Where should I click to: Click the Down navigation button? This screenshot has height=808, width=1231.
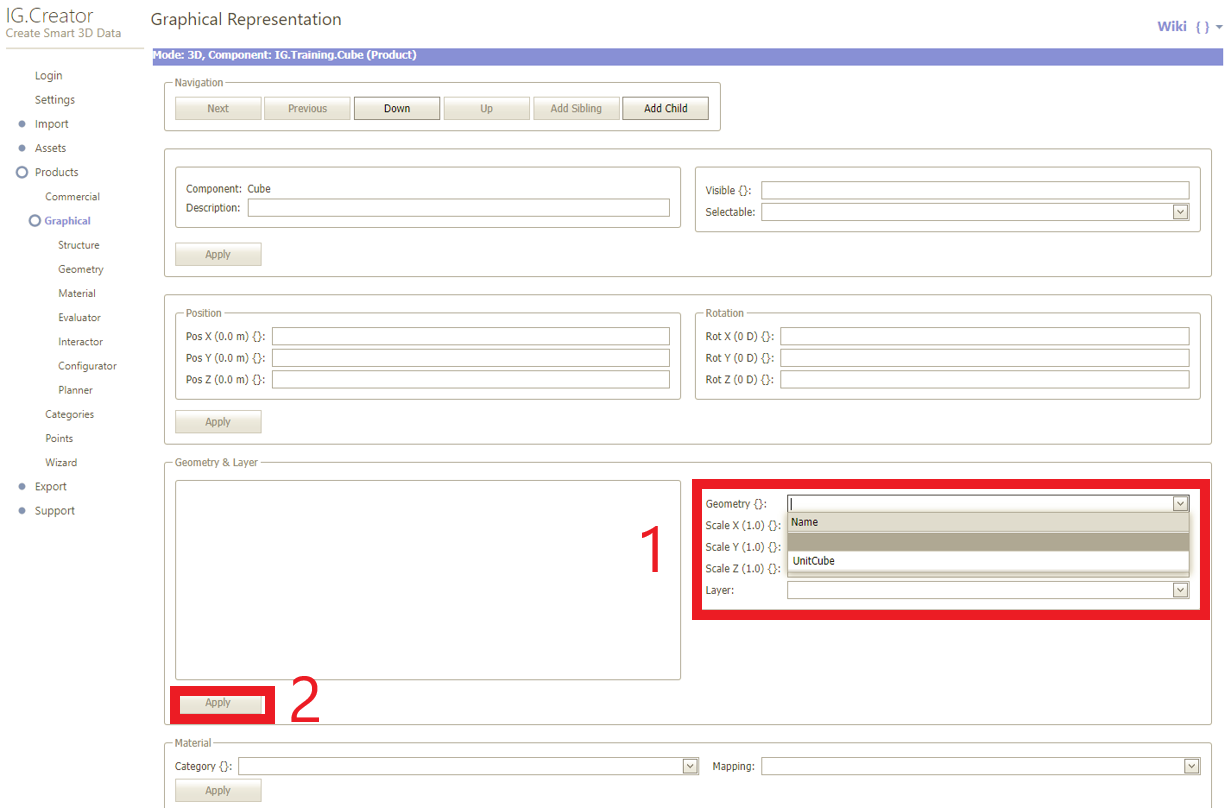[x=397, y=109]
